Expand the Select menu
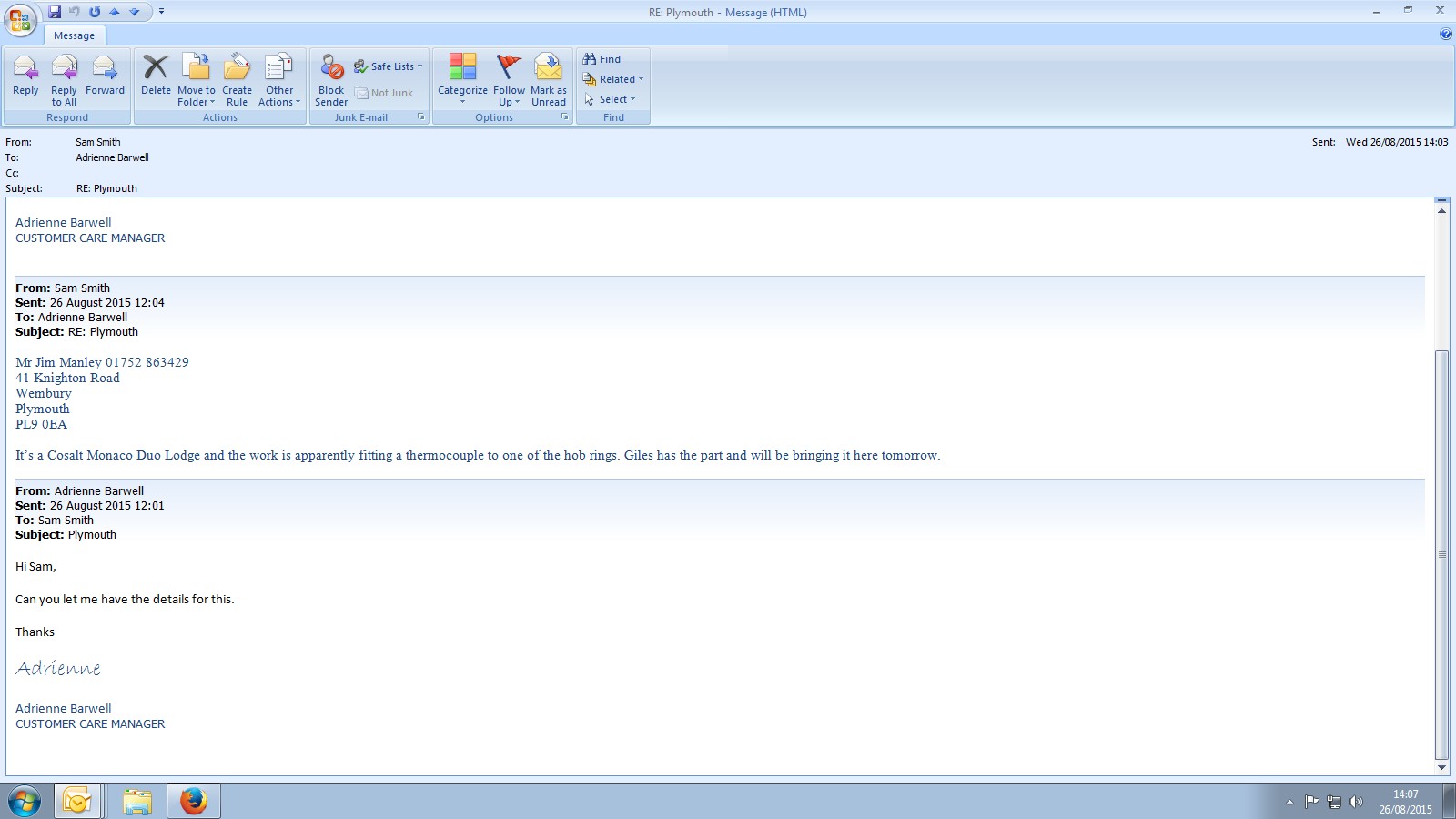This screenshot has width=1456, height=819. [x=610, y=99]
